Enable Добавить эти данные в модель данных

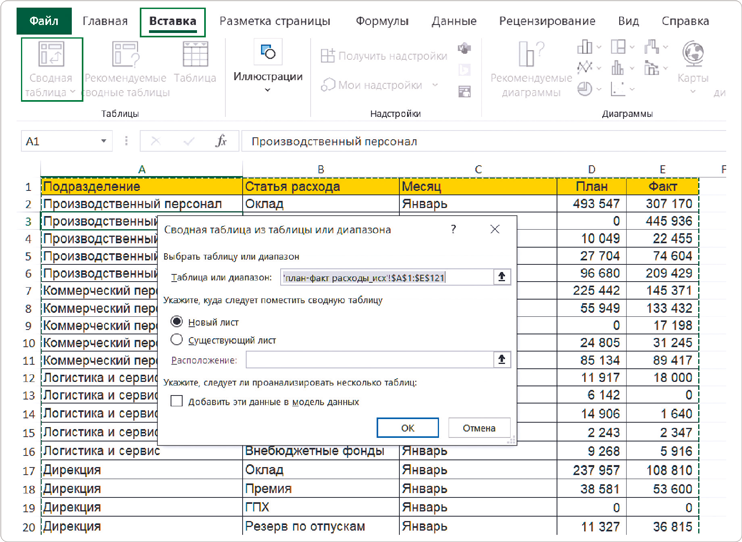click(178, 401)
